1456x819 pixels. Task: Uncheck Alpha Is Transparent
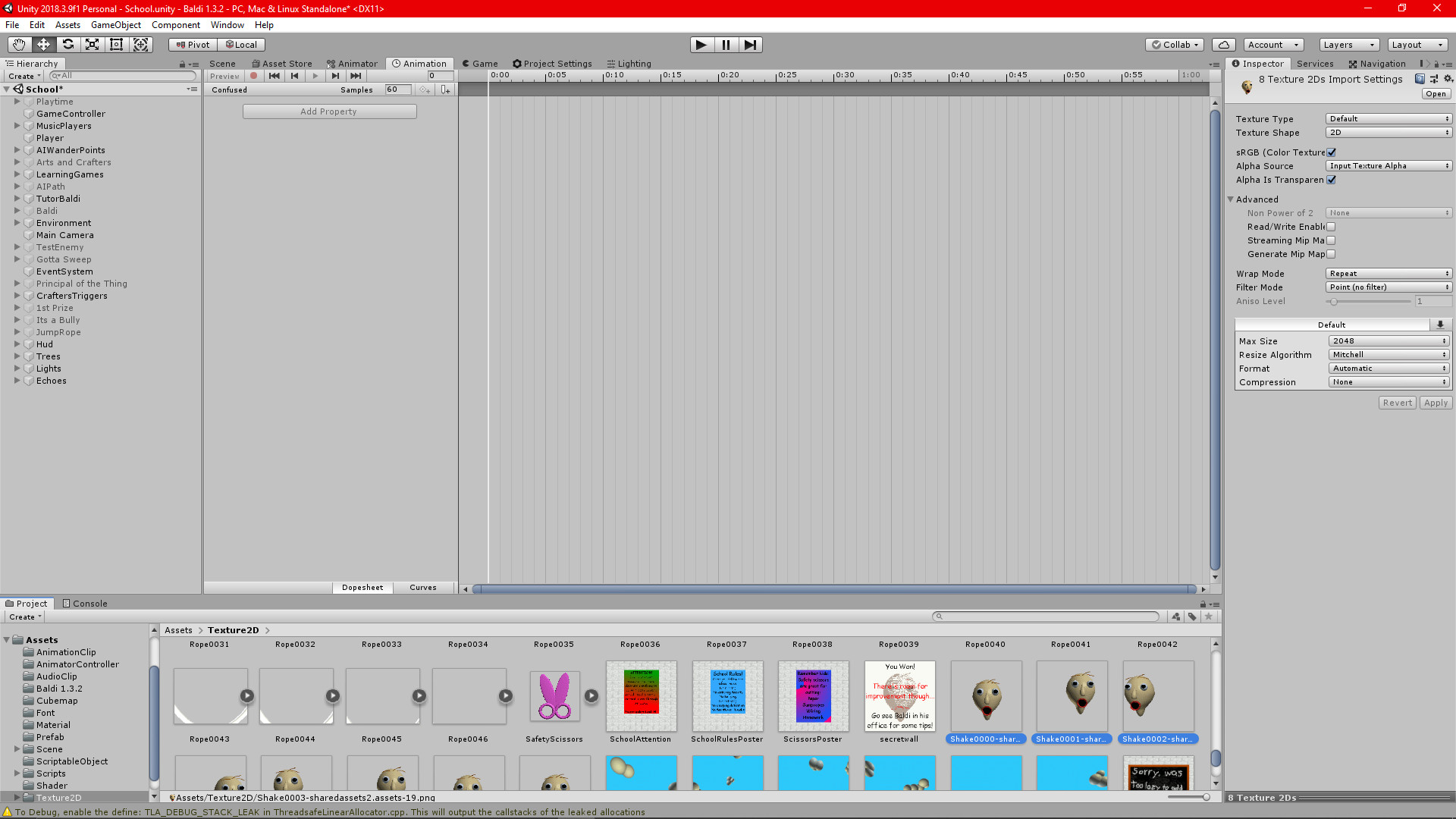point(1332,180)
